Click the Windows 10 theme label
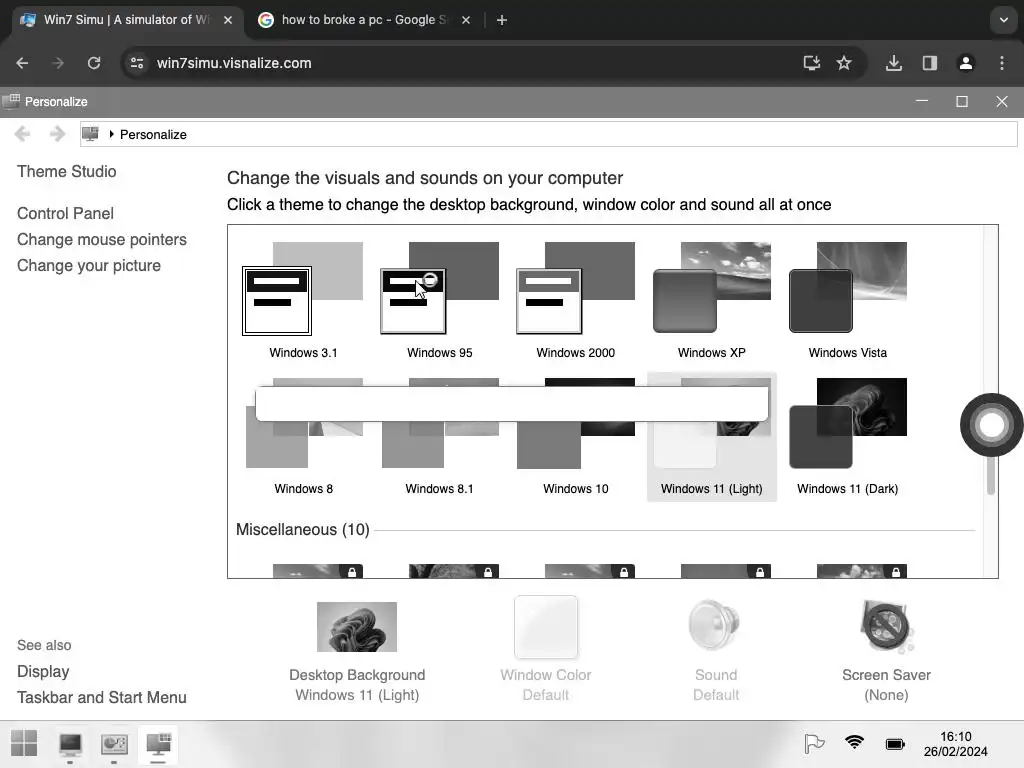This screenshot has width=1024, height=768. point(576,488)
